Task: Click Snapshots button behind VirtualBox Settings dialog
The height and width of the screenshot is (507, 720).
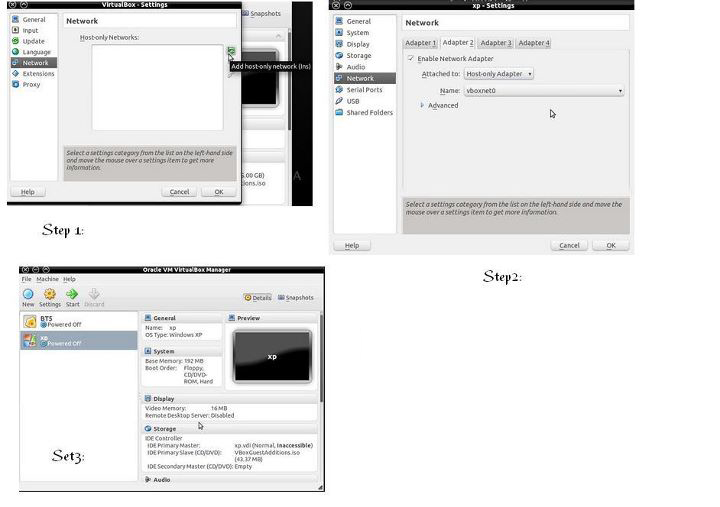Action: point(262,13)
